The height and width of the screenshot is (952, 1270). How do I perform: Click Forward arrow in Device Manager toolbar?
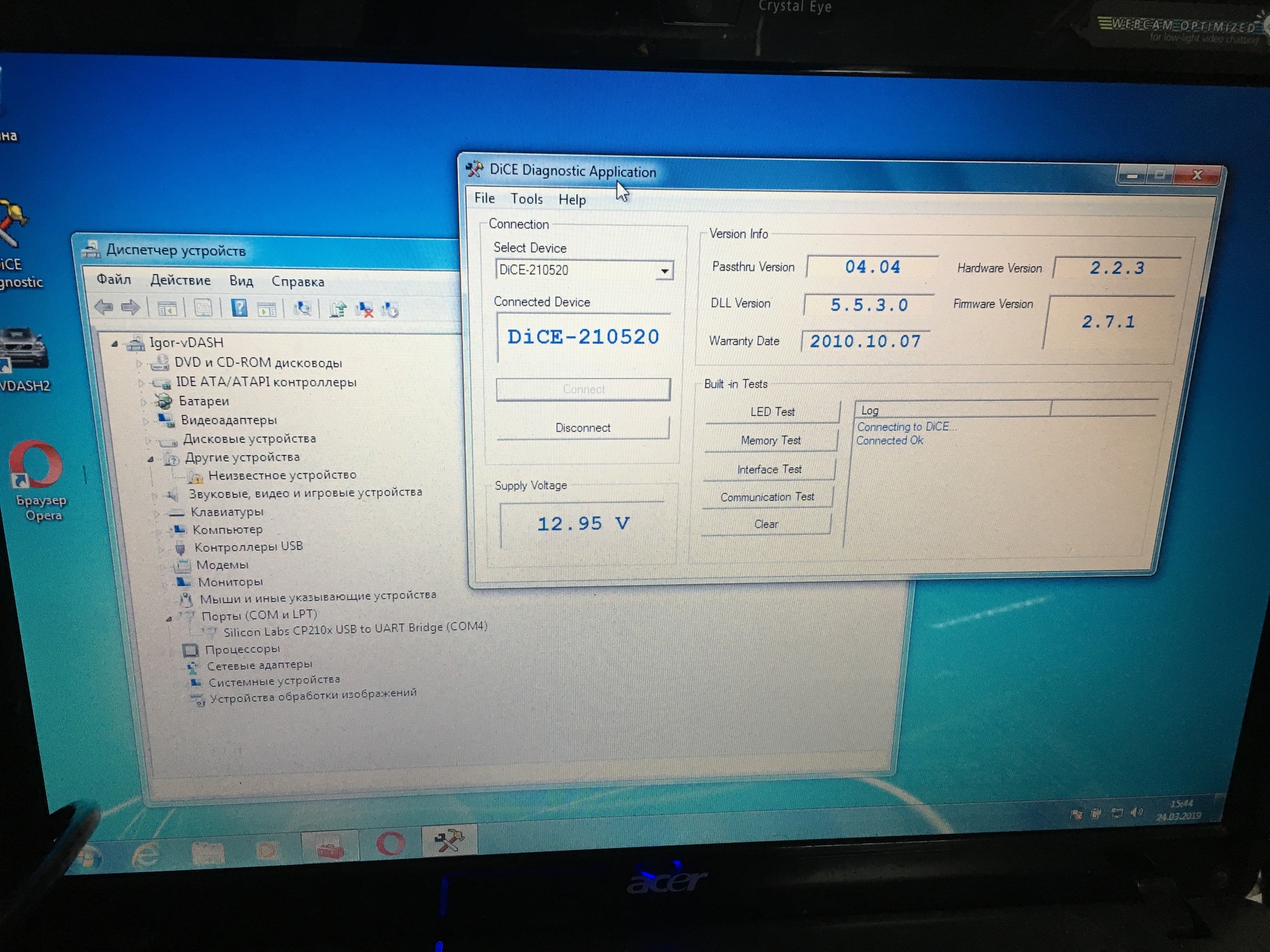(130, 308)
